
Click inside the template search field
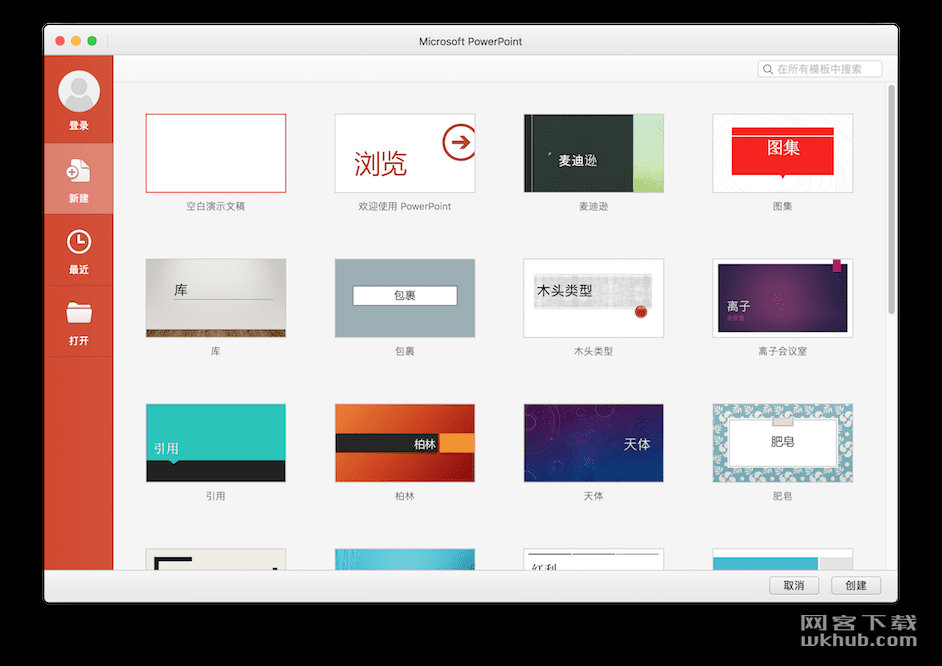click(x=819, y=69)
